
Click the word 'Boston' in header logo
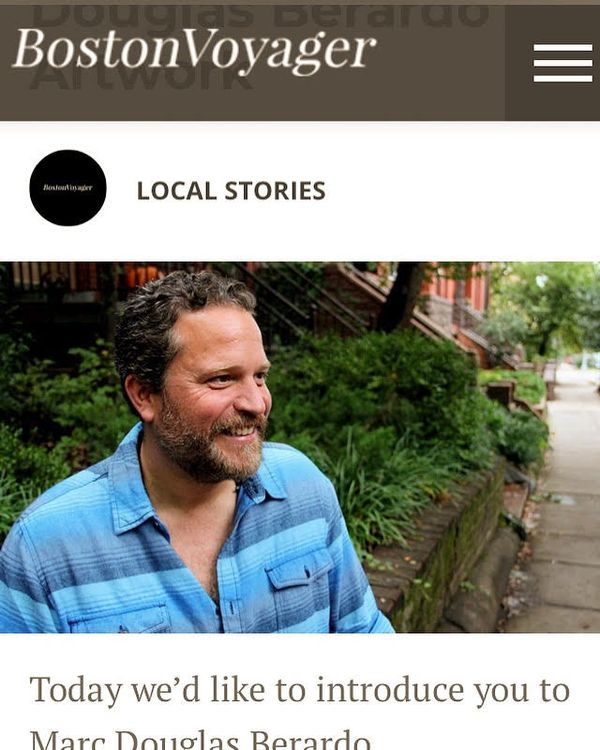98,48
